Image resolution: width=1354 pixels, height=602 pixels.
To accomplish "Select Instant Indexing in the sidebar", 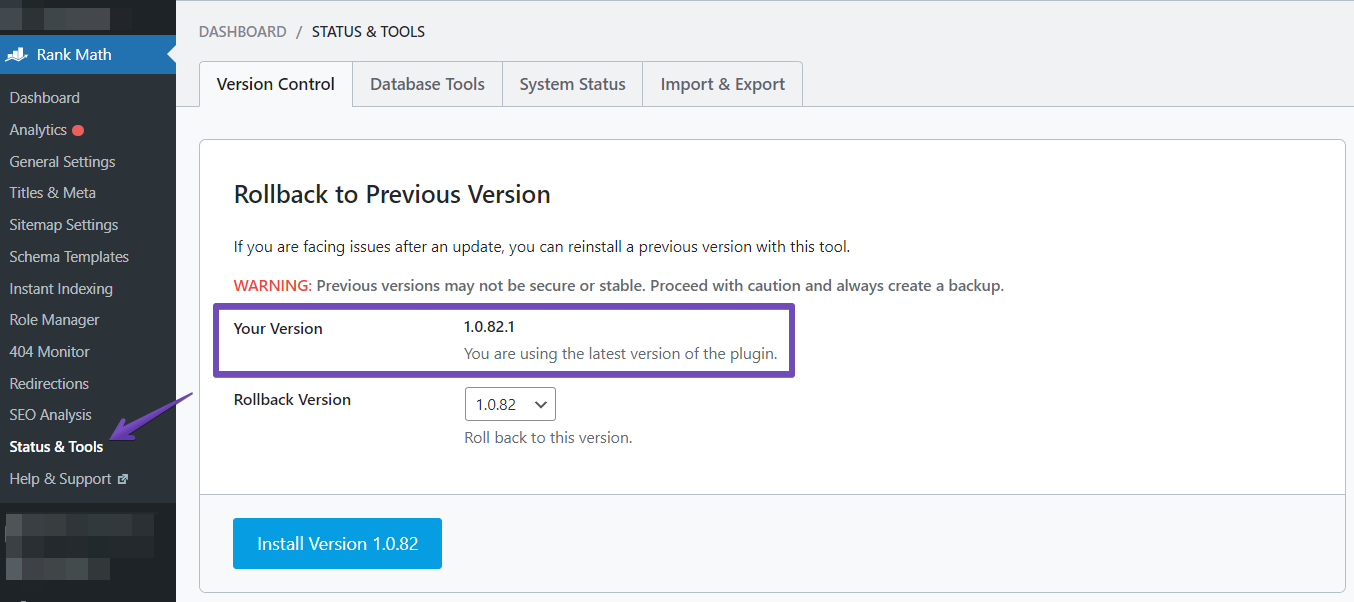I will (x=61, y=289).
